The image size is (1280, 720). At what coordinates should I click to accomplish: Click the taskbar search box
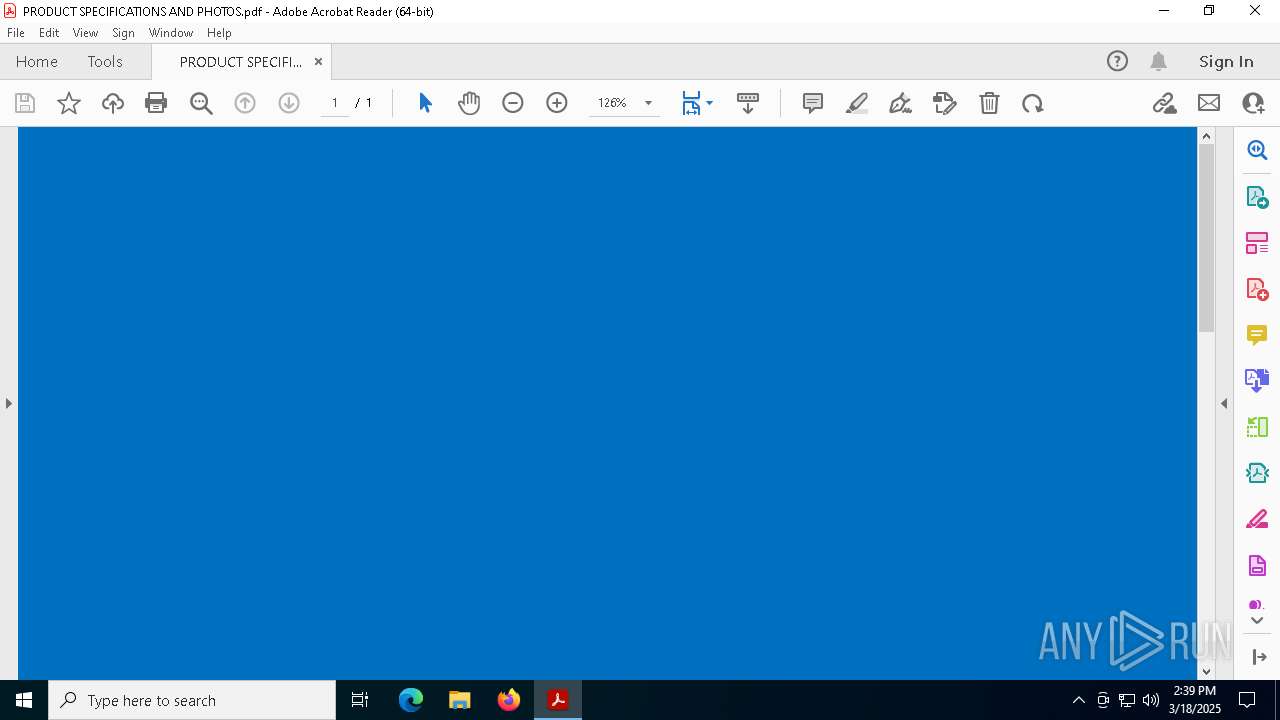tap(192, 700)
